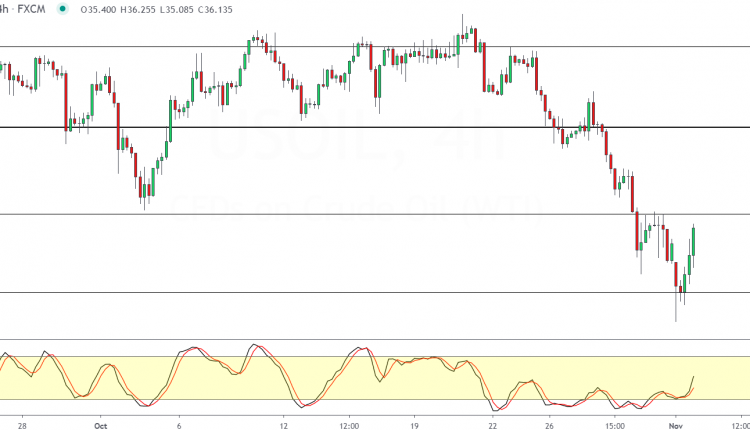Select the thick black horizontal line
The width and height of the screenshot is (750, 430).
pyautogui.click(x=300, y=128)
